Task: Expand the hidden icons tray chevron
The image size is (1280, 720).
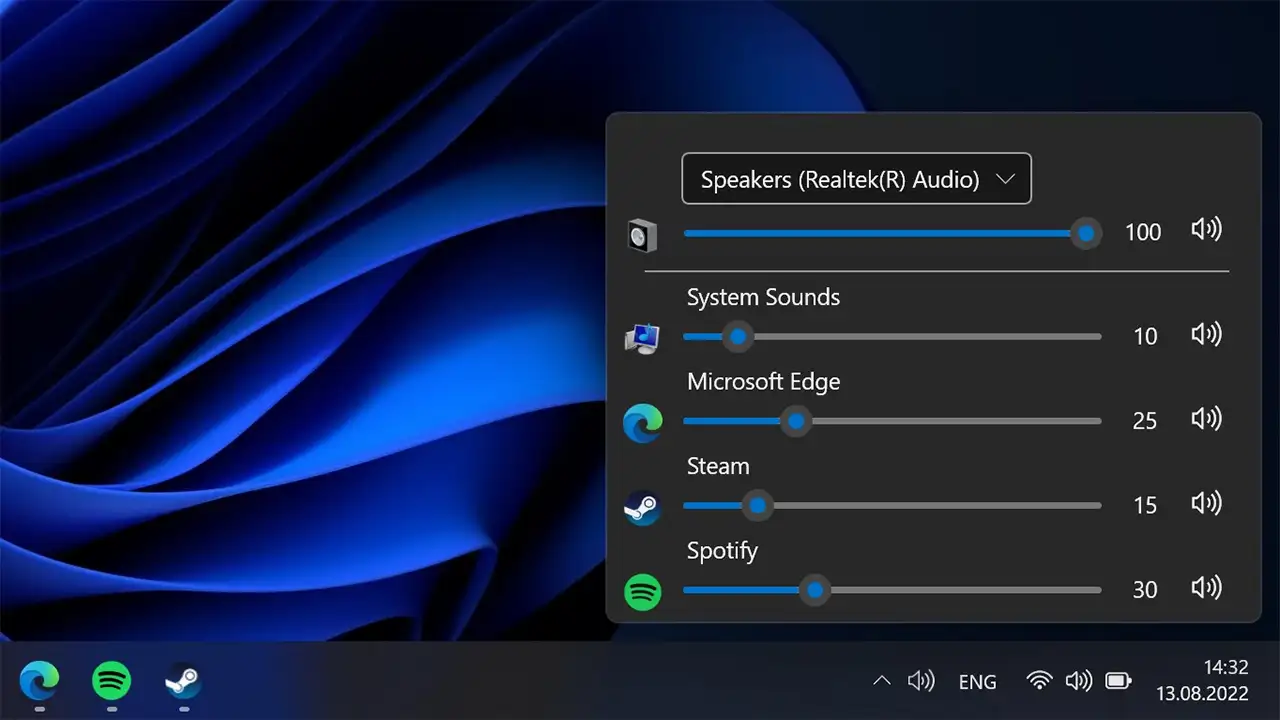Action: [881, 681]
